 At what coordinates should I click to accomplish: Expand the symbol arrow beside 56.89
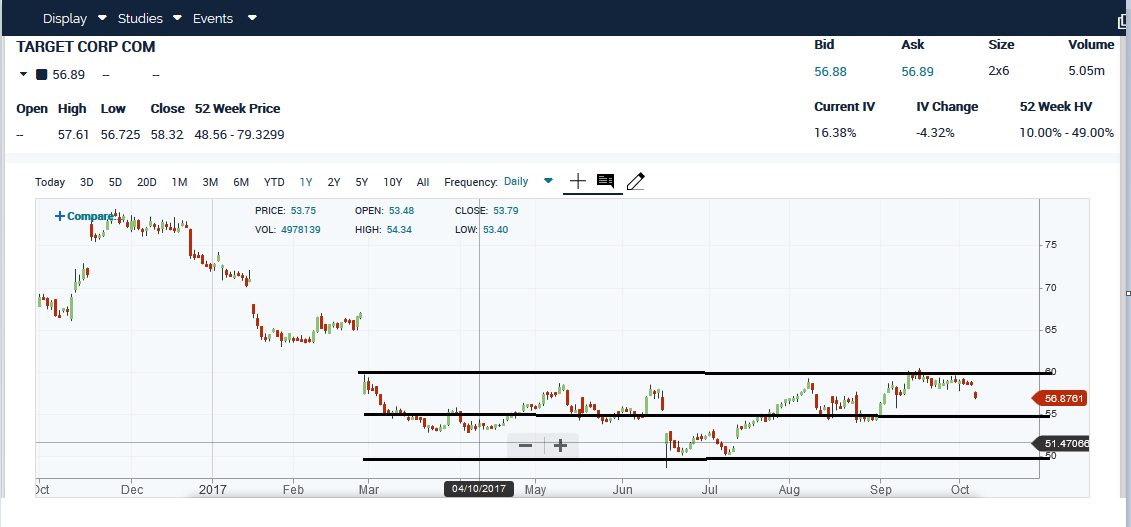23,74
